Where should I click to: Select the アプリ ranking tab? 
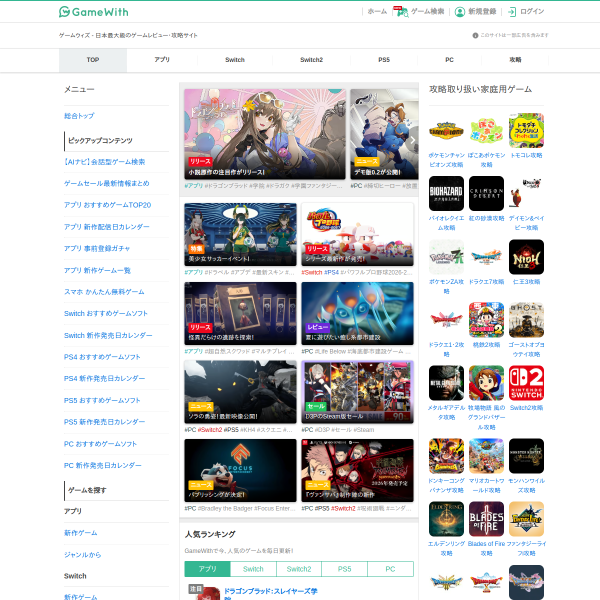click(207, 569)
